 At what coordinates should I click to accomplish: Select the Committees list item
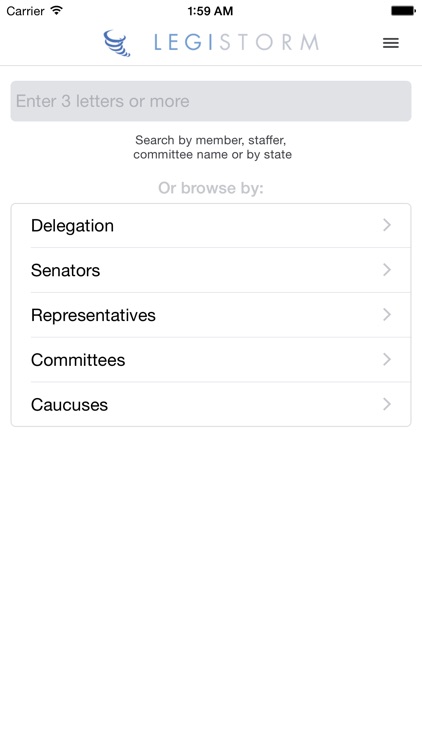point(211,360)
